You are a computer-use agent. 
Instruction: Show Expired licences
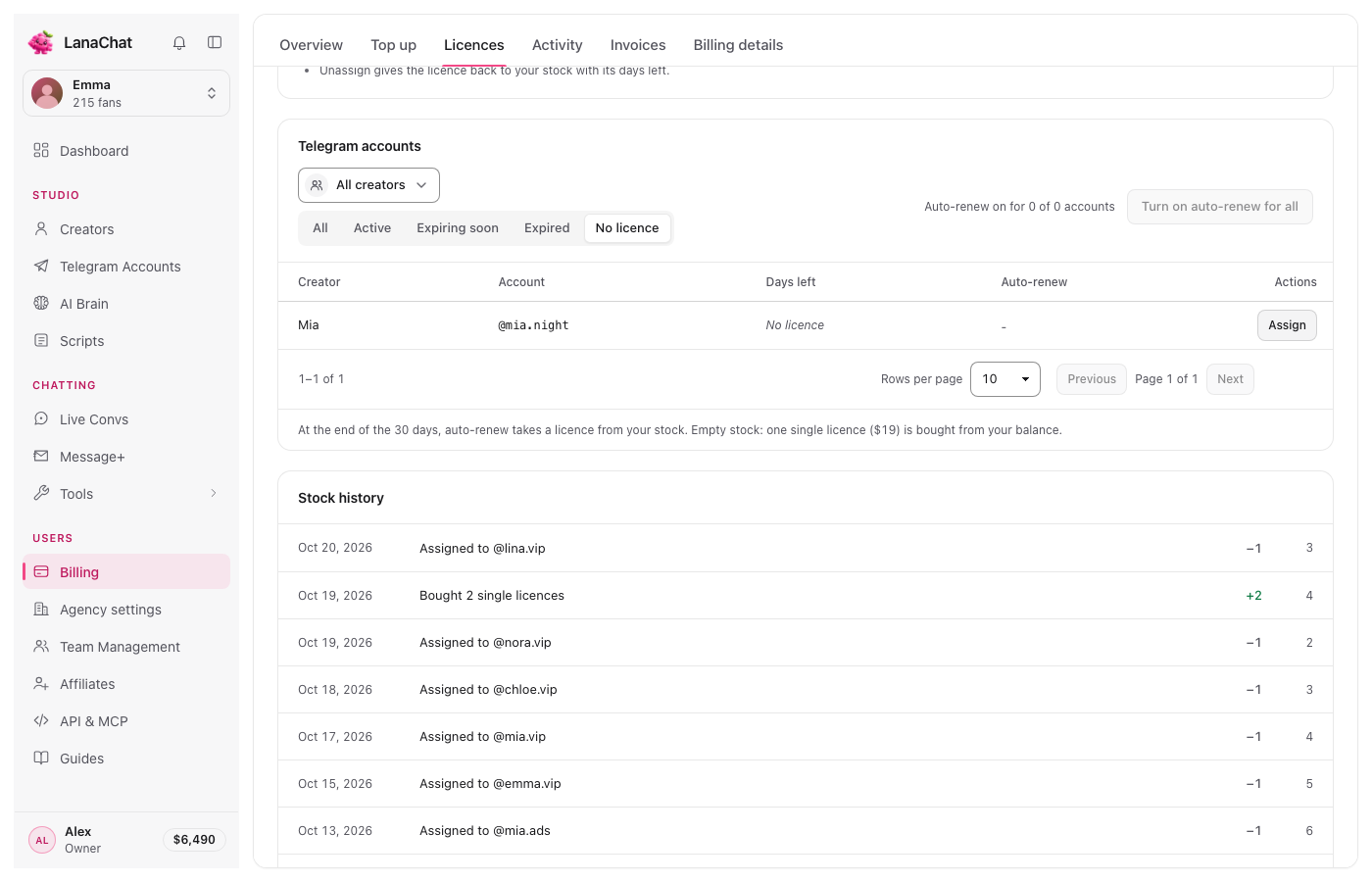coord(547,228)
